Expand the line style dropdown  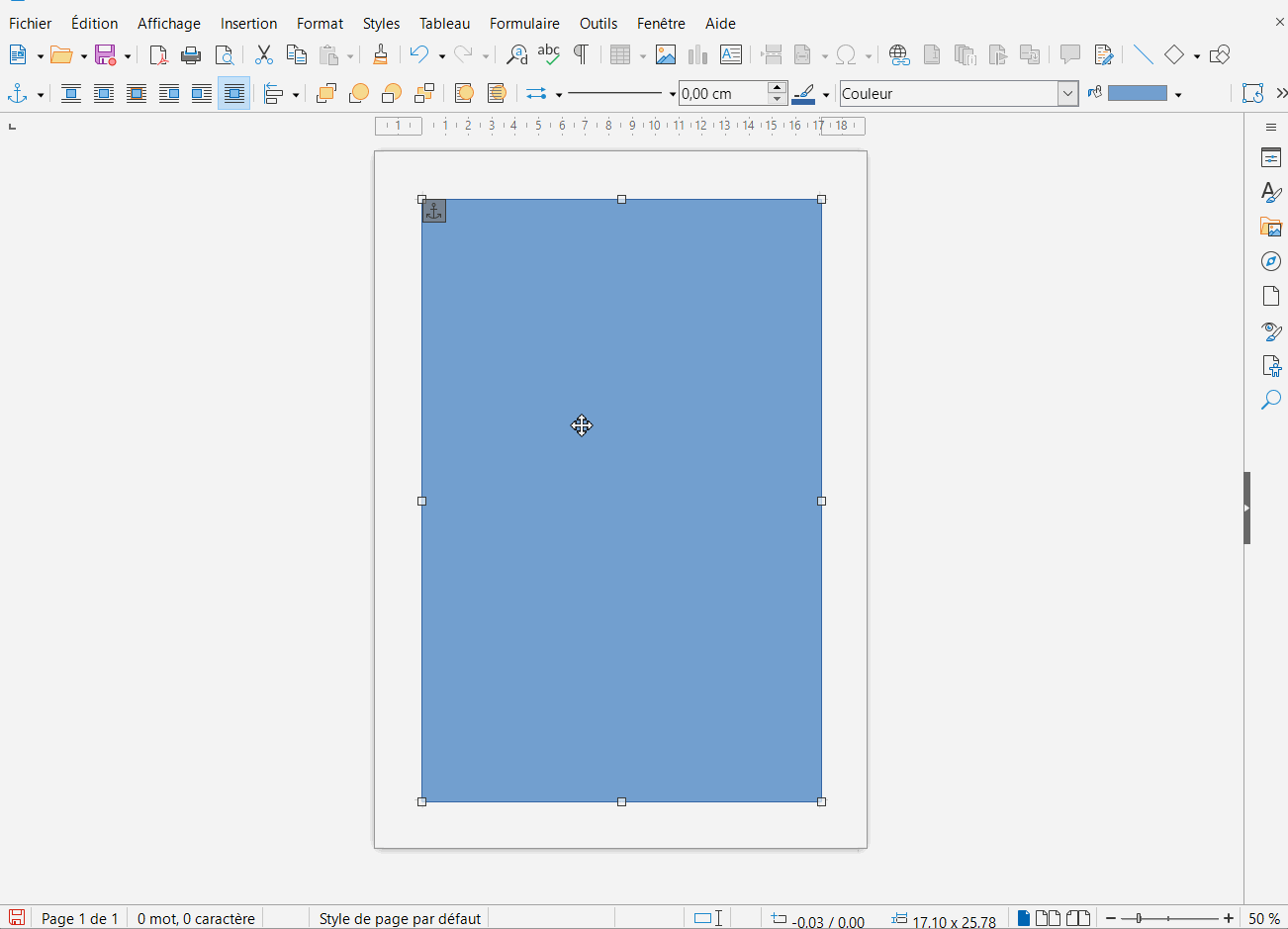coord(673,95)
